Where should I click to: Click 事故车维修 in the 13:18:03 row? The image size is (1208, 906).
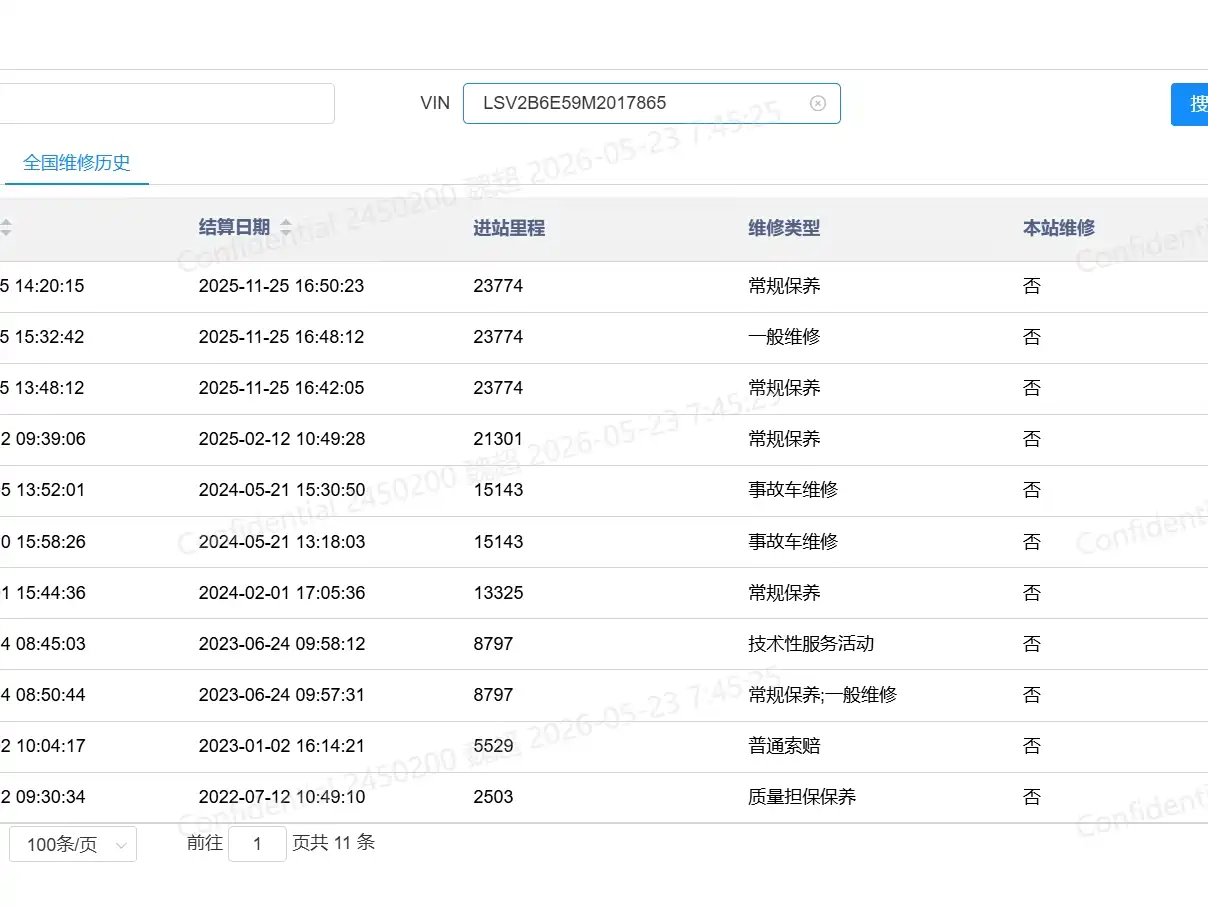point(793,542)
